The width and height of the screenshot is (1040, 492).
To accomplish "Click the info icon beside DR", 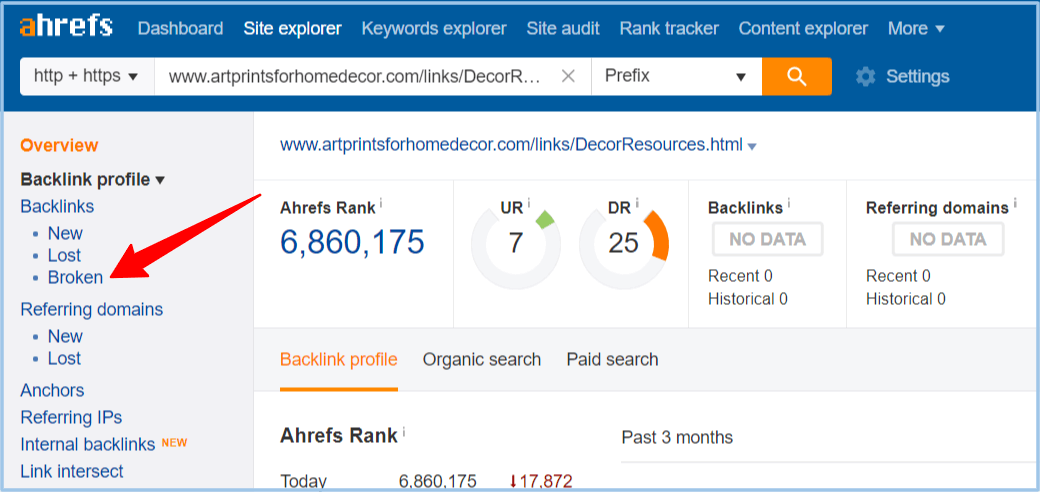I will (x=637, y=203).
